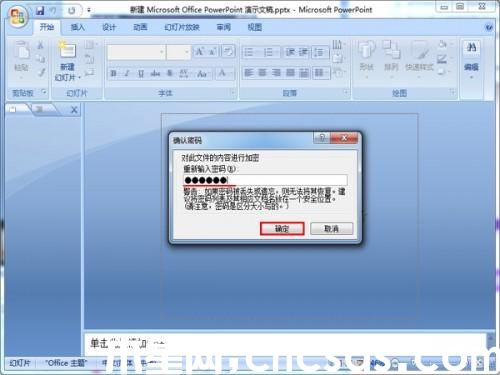The image size is (500, 375).
Task: Click the bullets list icon
Action: point(250,52)
